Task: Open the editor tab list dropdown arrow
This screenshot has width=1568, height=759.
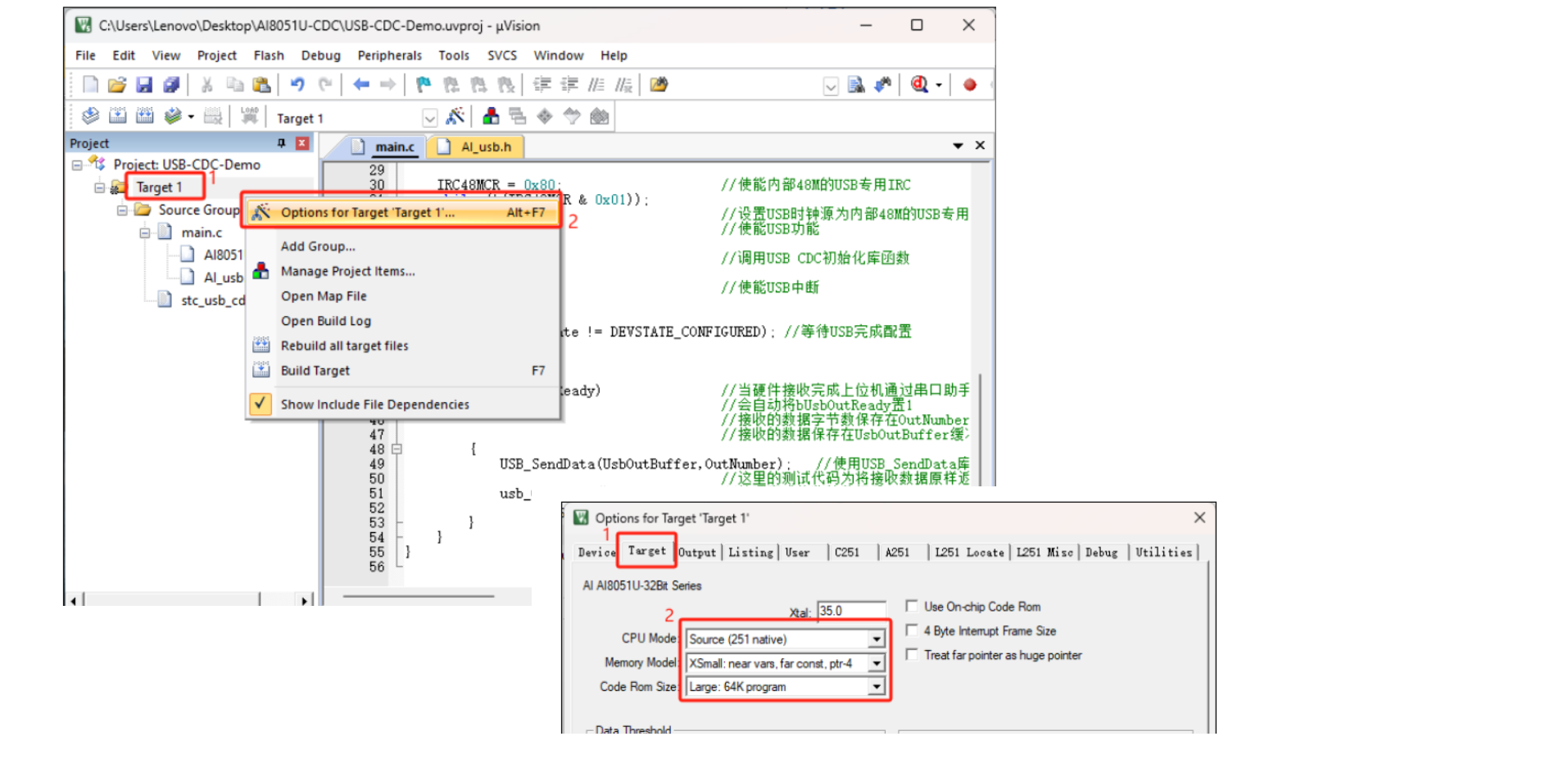Action: [958, 146]
